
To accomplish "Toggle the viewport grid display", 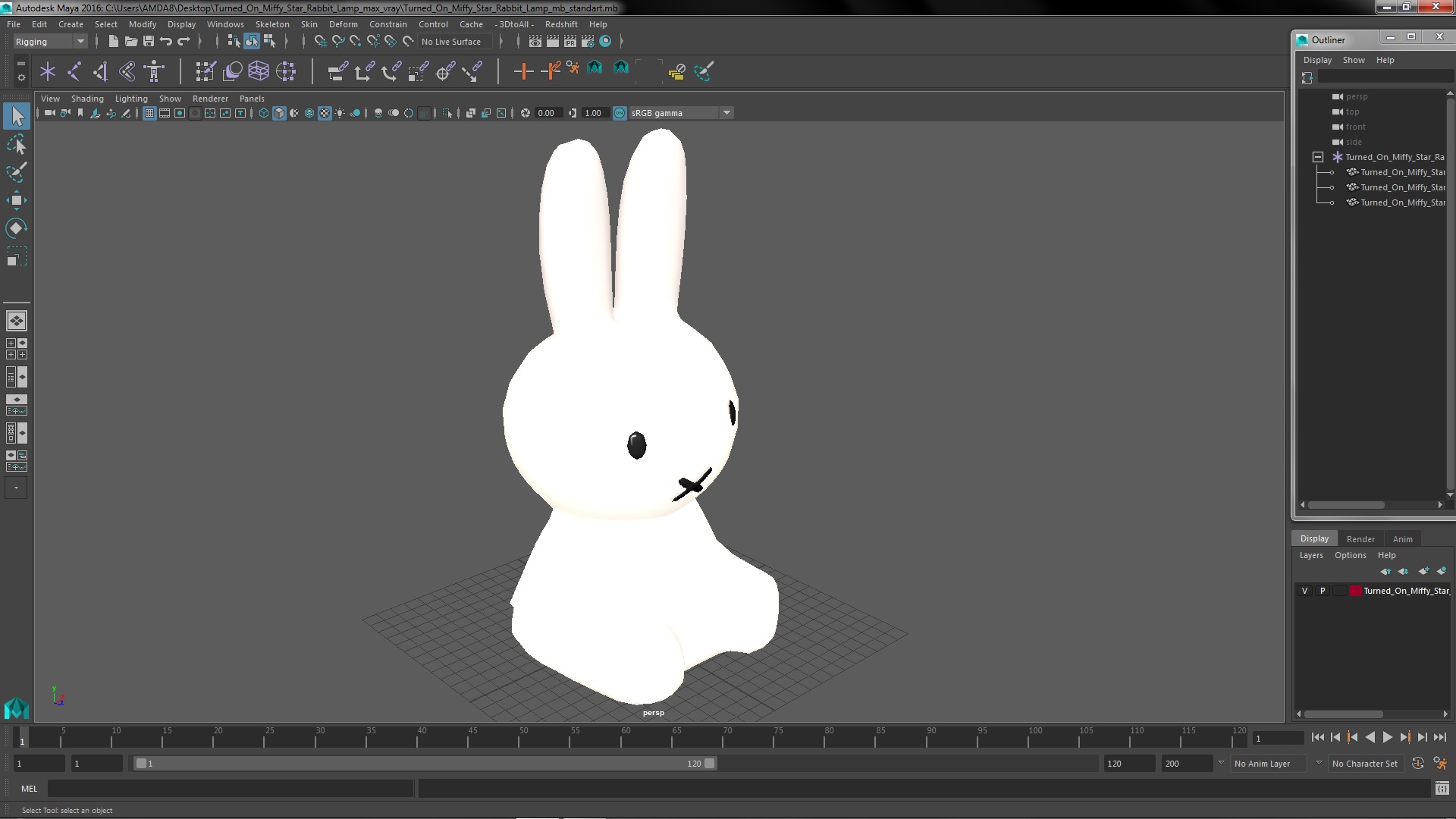I will tap(149, 113).
